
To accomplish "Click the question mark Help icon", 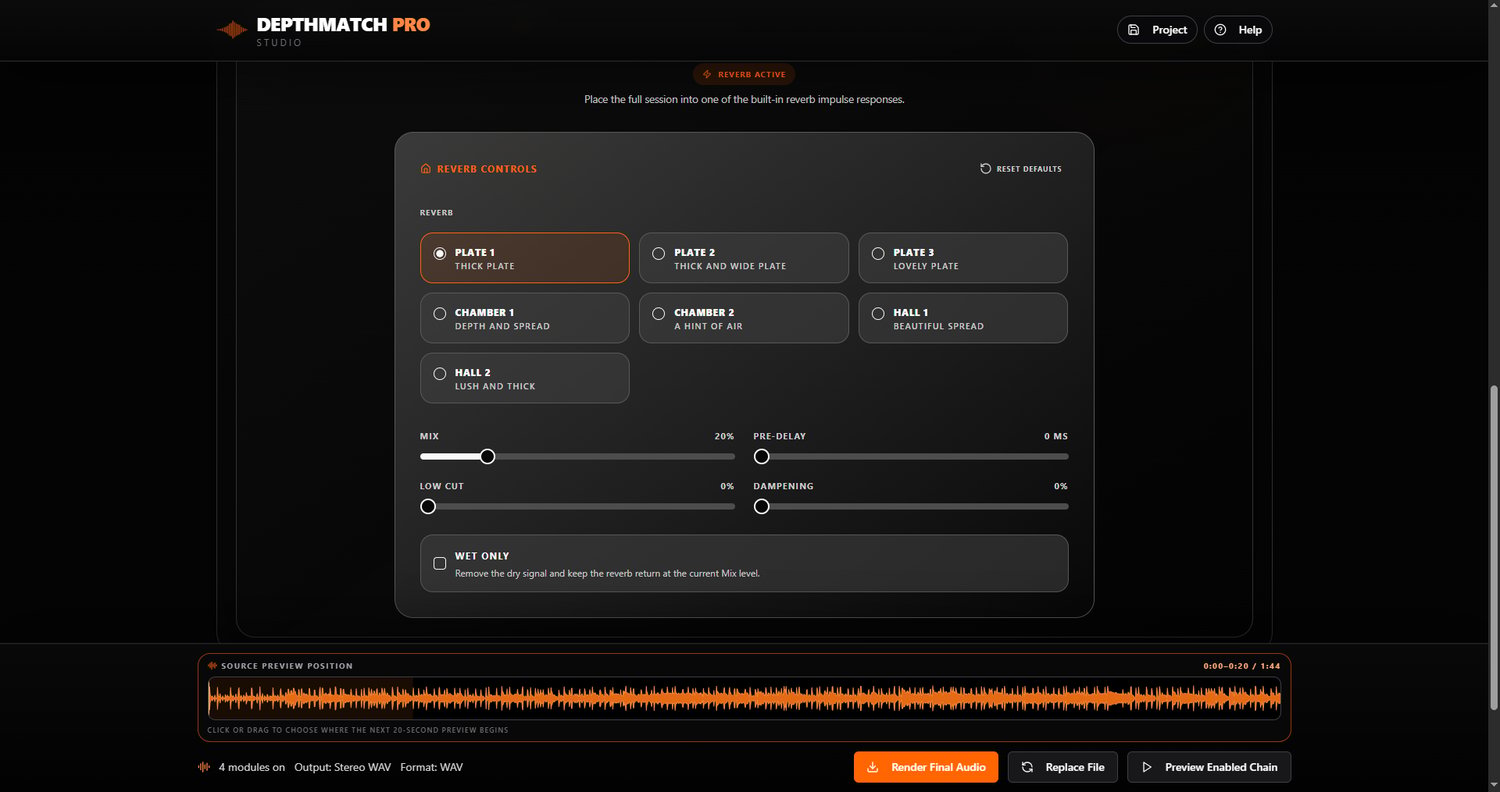I will 1220,30.
